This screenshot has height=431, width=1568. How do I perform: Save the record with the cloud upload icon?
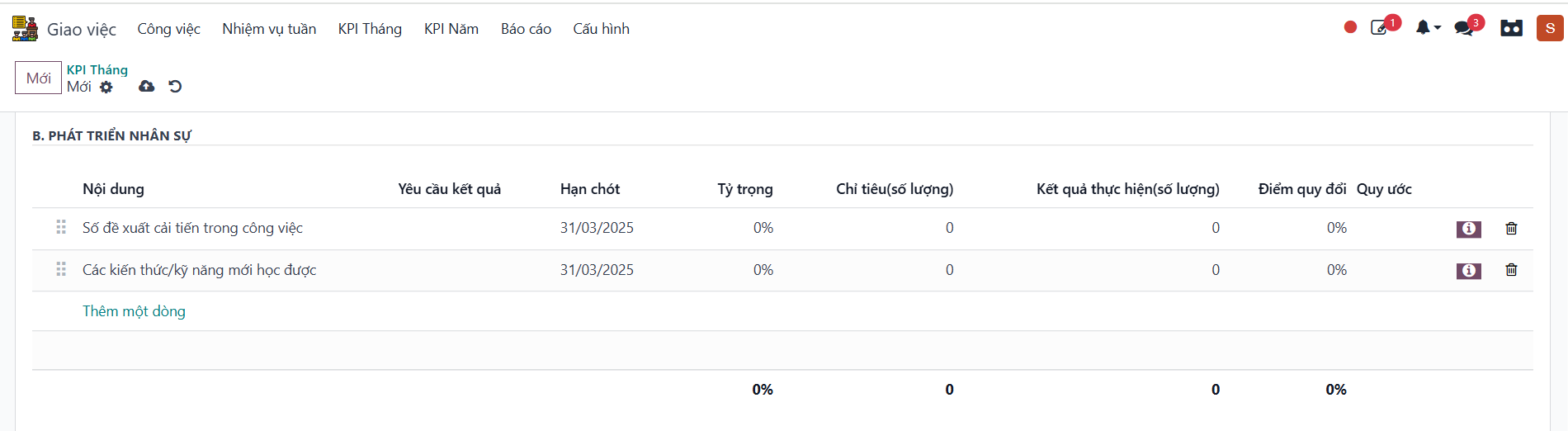coord(147,86)
